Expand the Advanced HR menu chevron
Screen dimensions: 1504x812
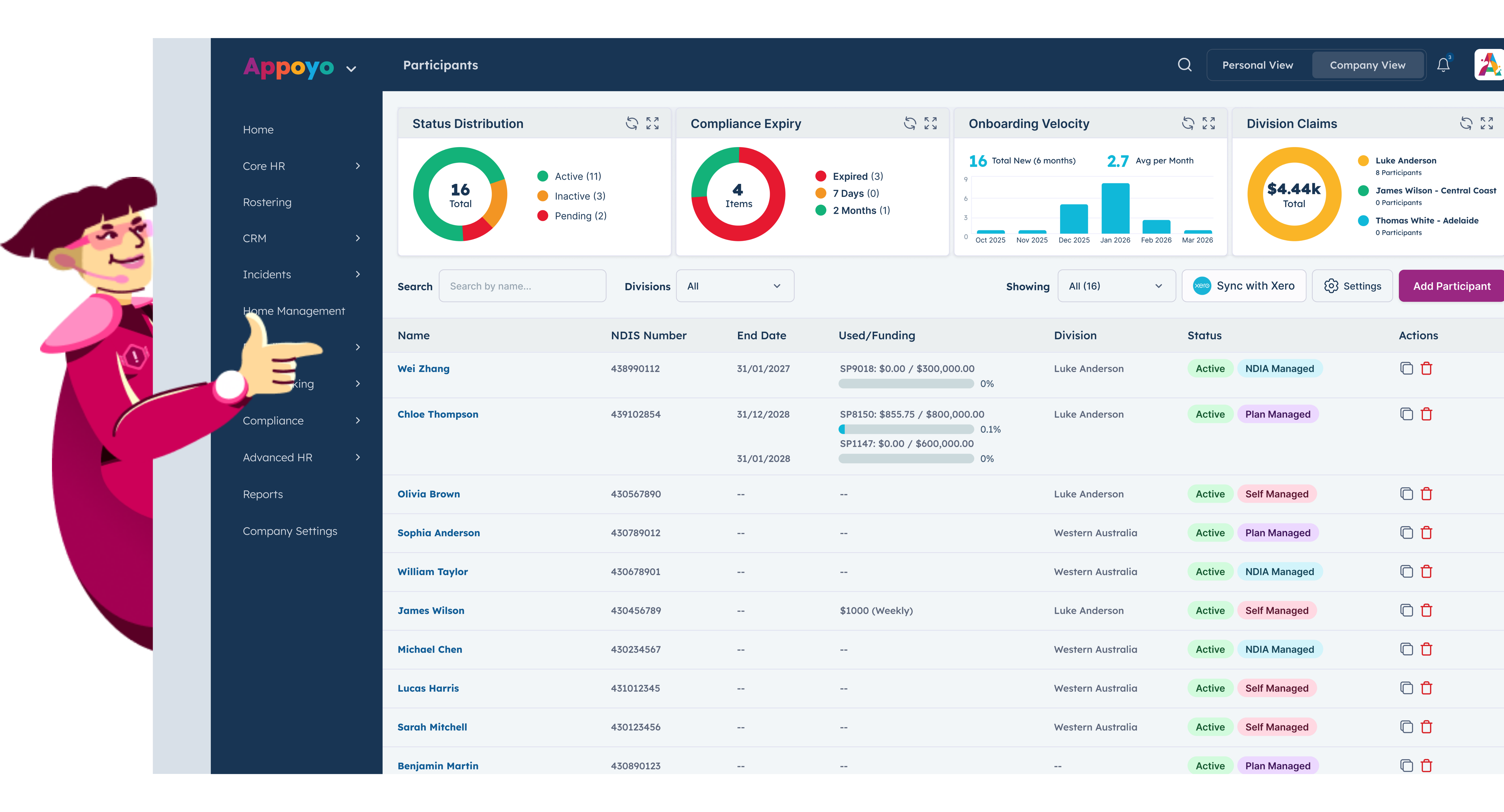coord(358,457)
